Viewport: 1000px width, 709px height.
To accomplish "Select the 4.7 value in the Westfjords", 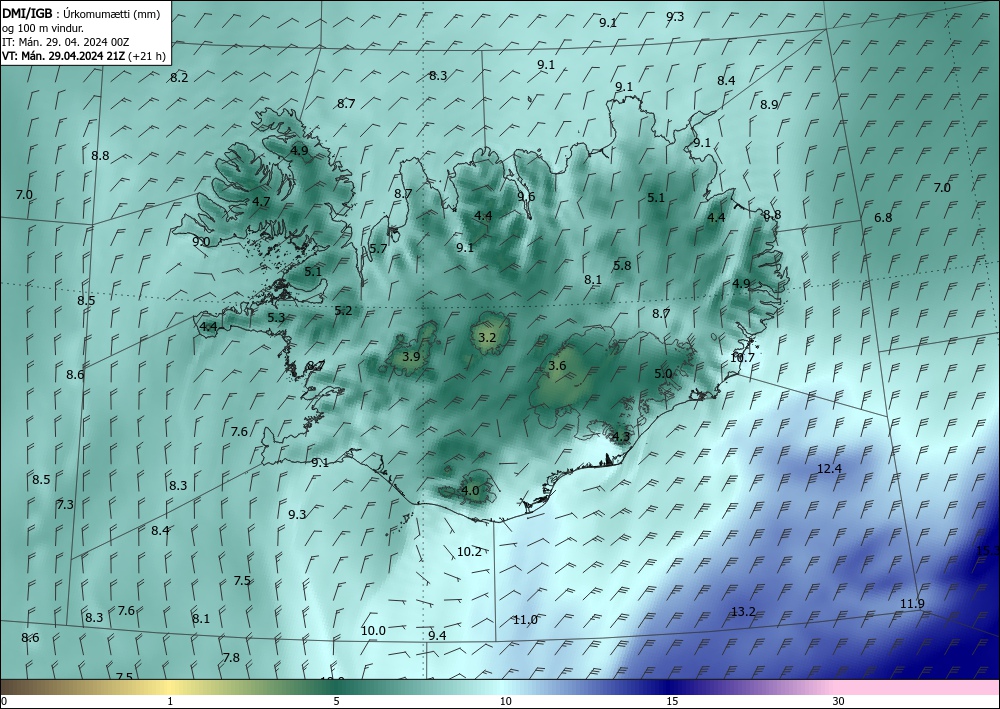I will click(x=261, y=201).
